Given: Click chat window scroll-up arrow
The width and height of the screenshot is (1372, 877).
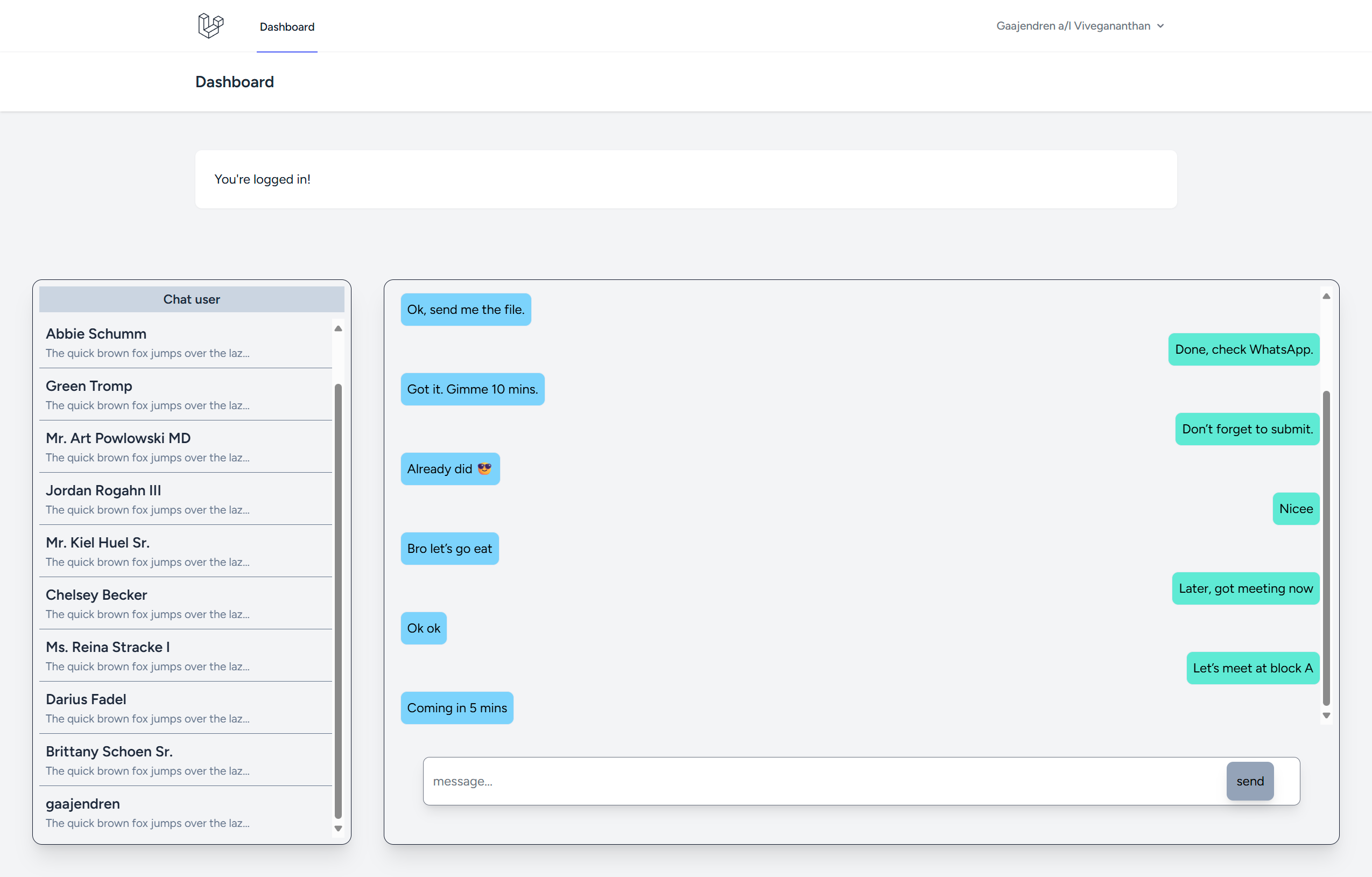Looking at the screenshot, I should point(1326,296).
